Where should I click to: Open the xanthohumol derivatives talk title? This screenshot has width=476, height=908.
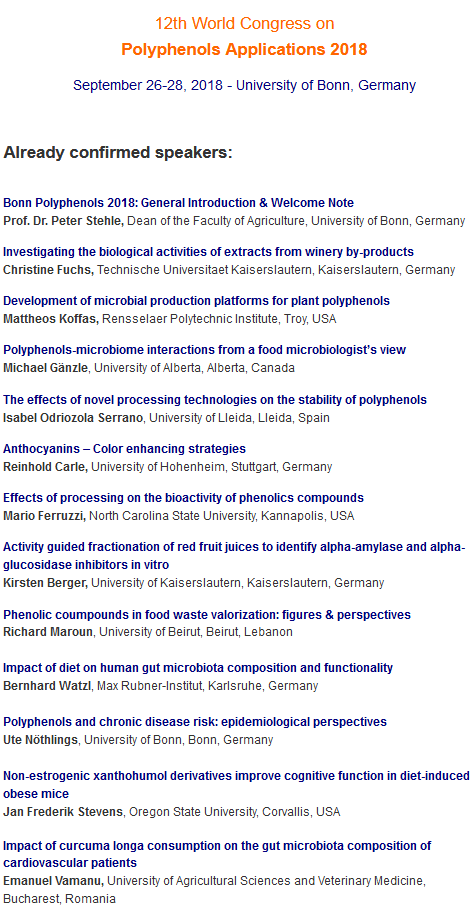(x=236, y=785)
